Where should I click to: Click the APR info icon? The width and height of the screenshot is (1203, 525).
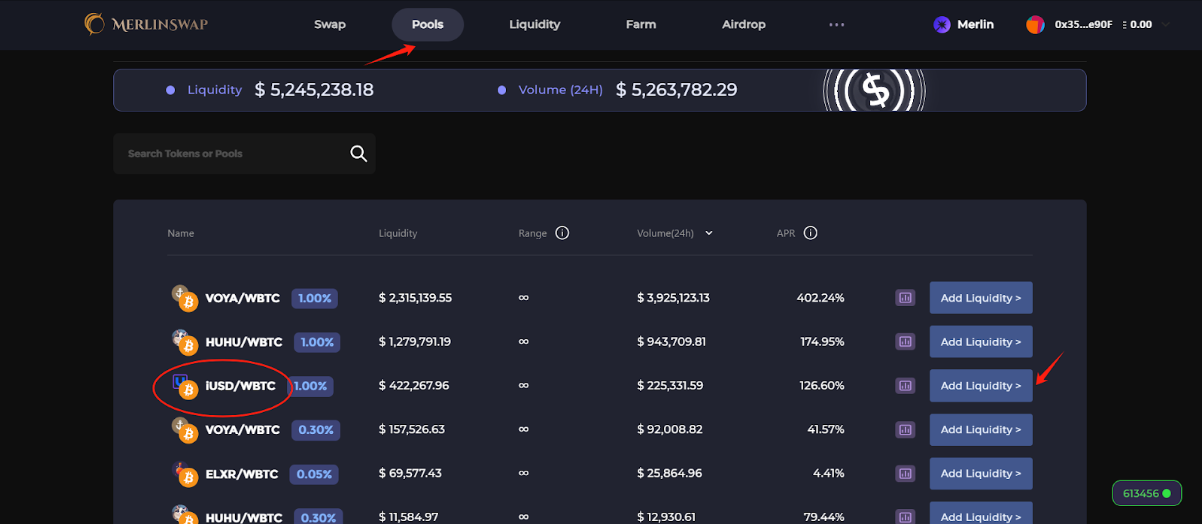click(811, 233)
